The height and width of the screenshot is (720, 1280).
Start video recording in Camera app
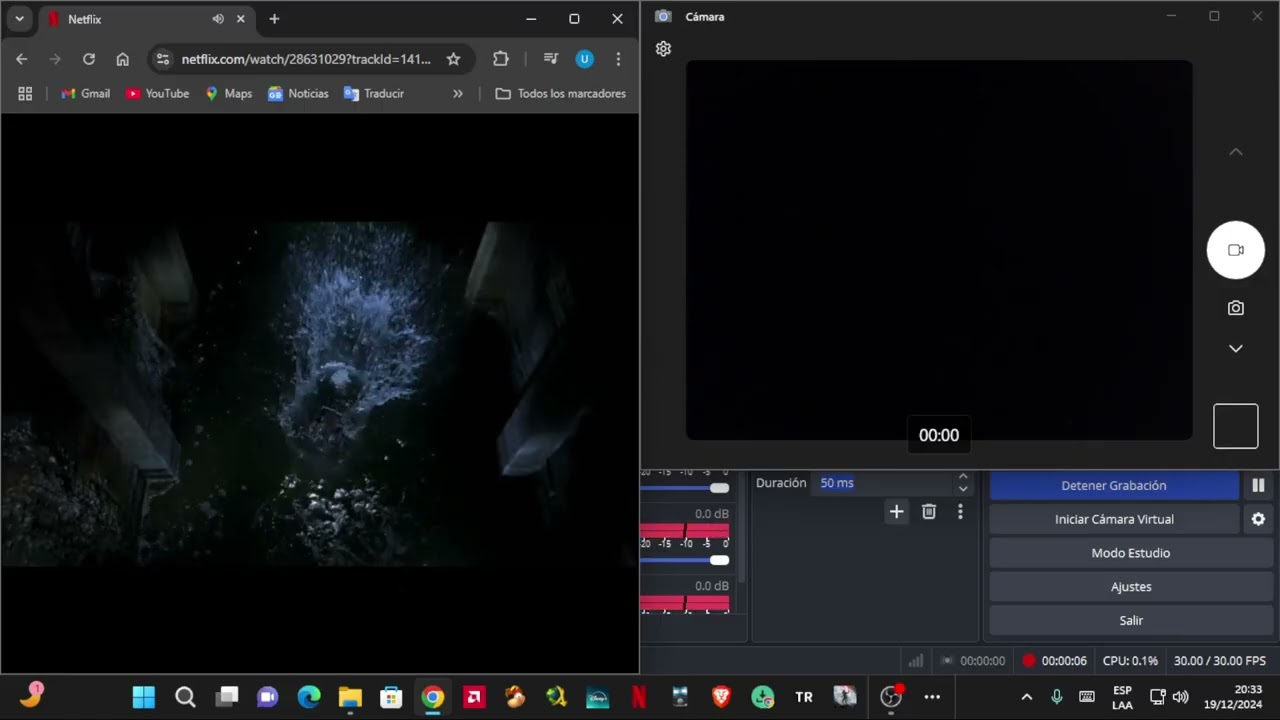click(1236, 250)
